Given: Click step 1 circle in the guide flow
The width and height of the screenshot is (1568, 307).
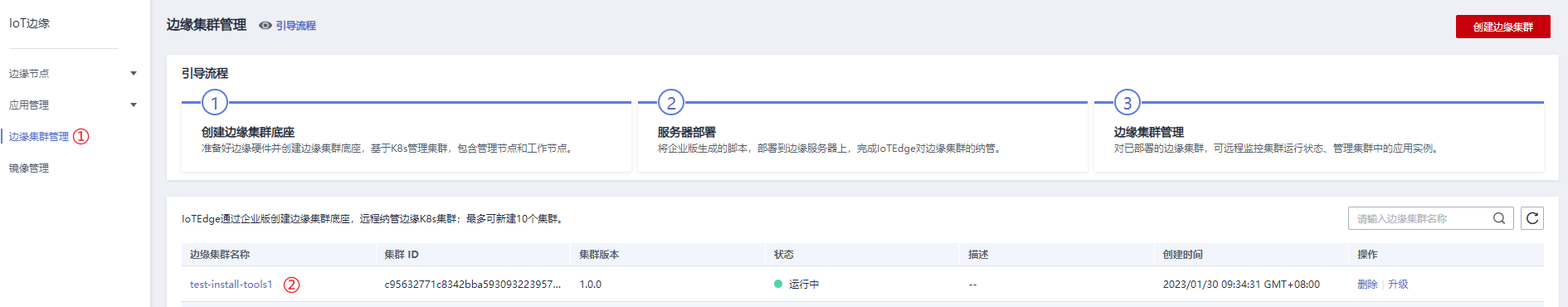Looking at the screenshot, I should click(x=215, y=103).
